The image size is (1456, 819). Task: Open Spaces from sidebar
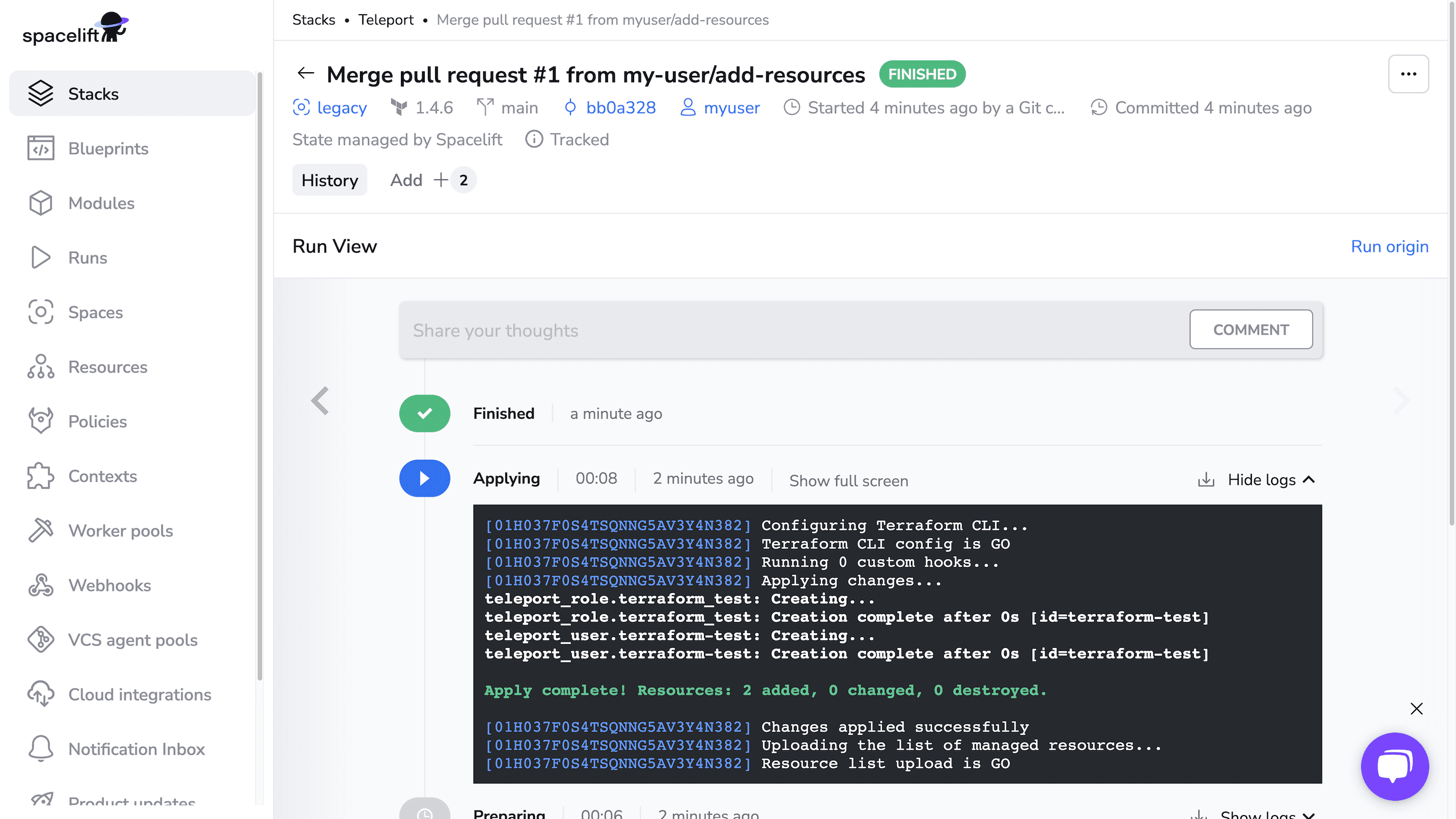tap(96, 312)
